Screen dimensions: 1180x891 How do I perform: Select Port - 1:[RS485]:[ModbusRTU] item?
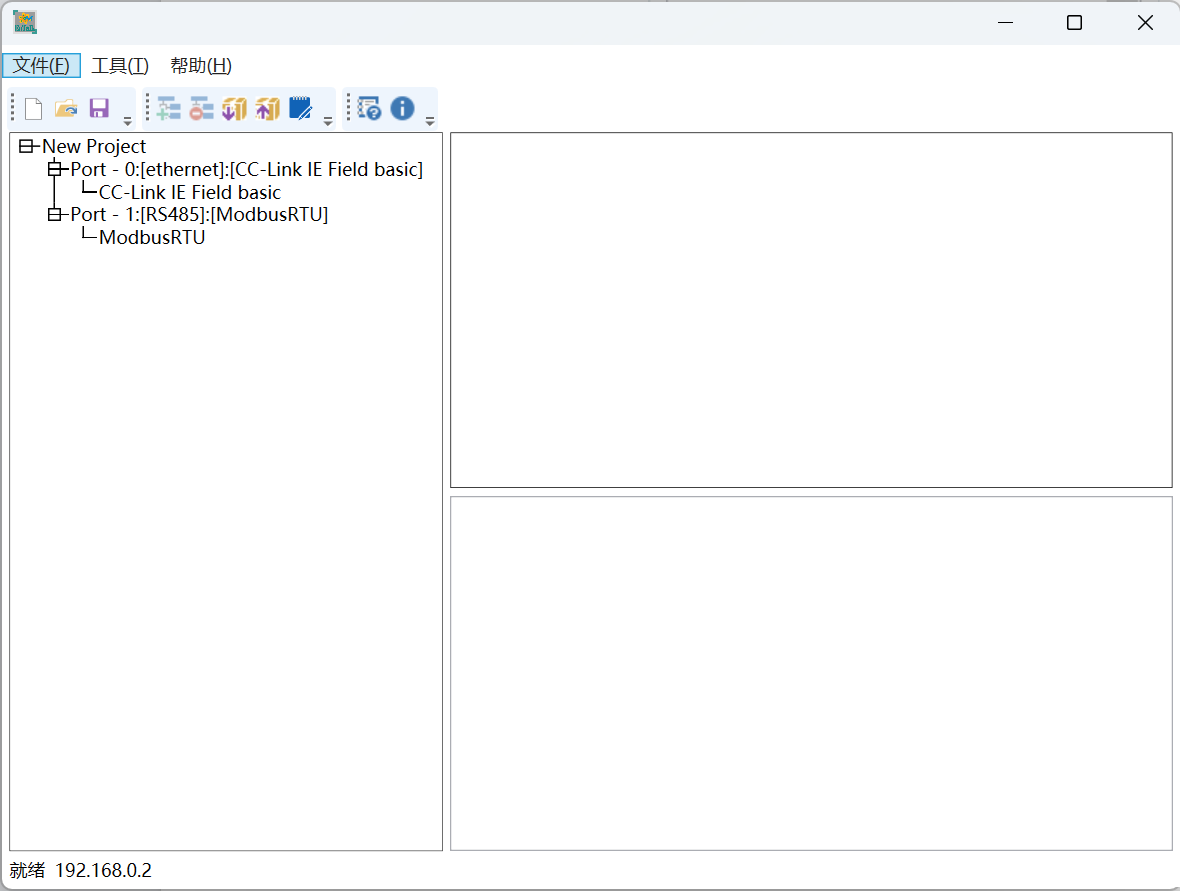point(199,214)
